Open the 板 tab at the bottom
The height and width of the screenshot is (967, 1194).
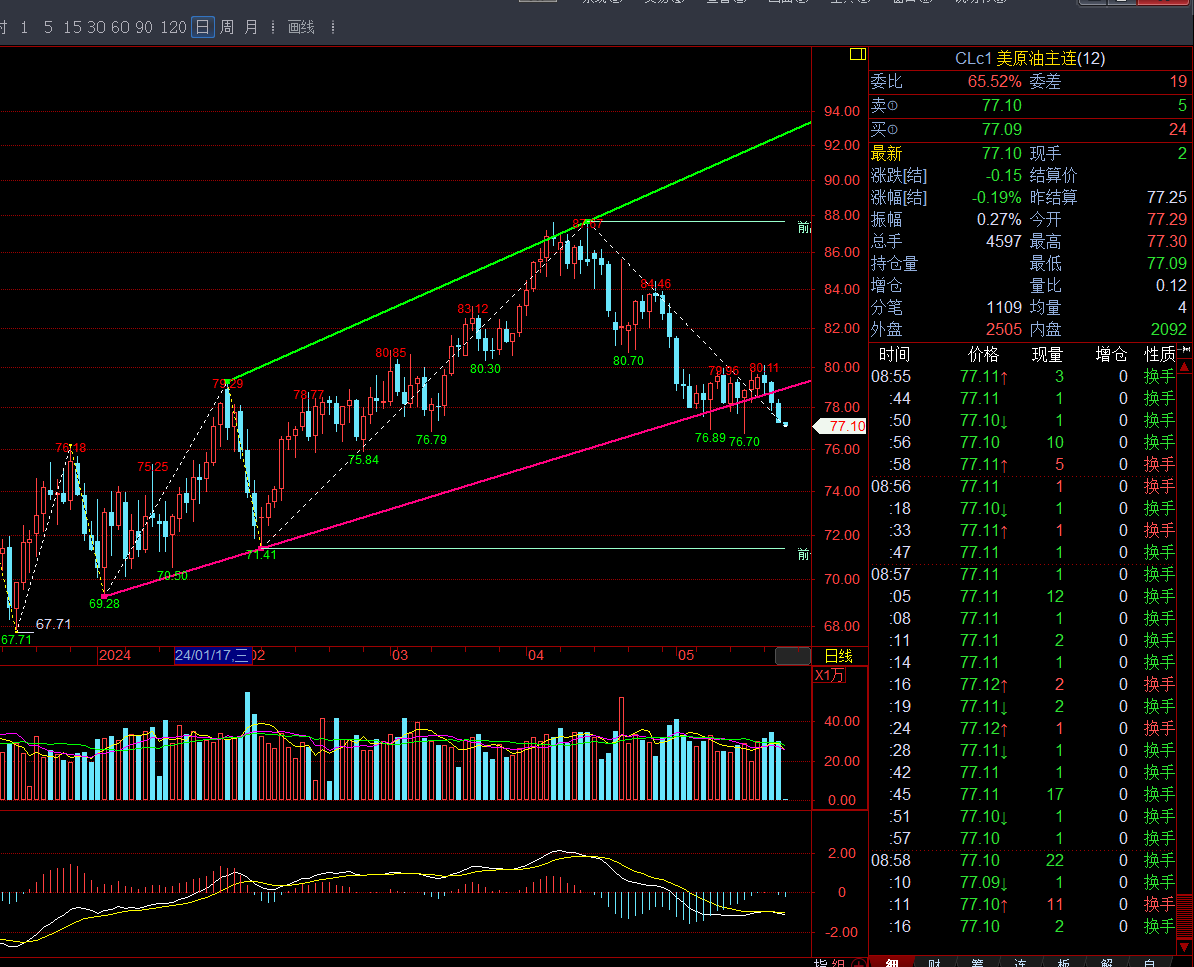tap(1064, 963)
